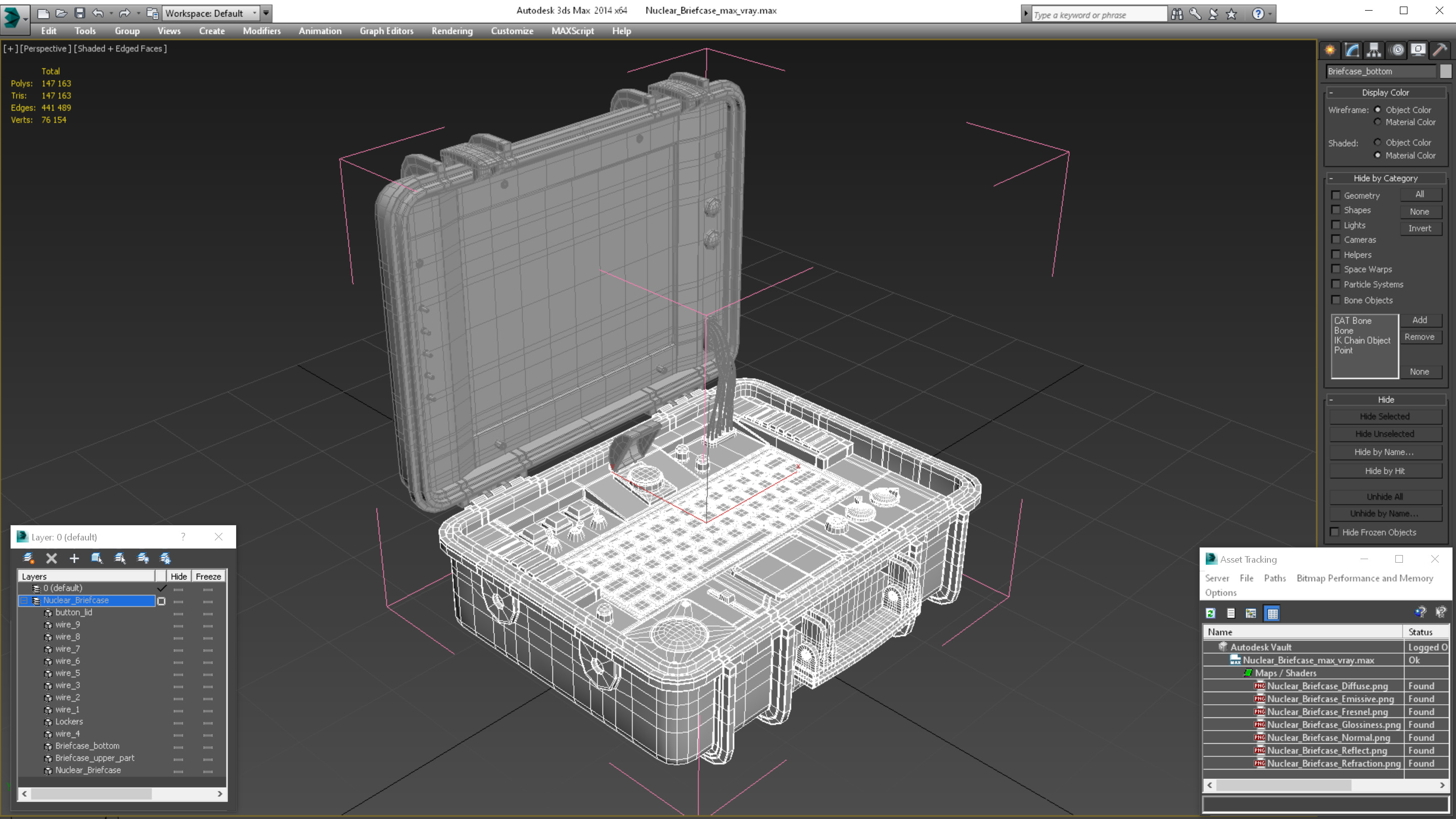Click Add Selected Objects plus icon
This screenshot has width=1456, height=819.
[x=74, y=559]
